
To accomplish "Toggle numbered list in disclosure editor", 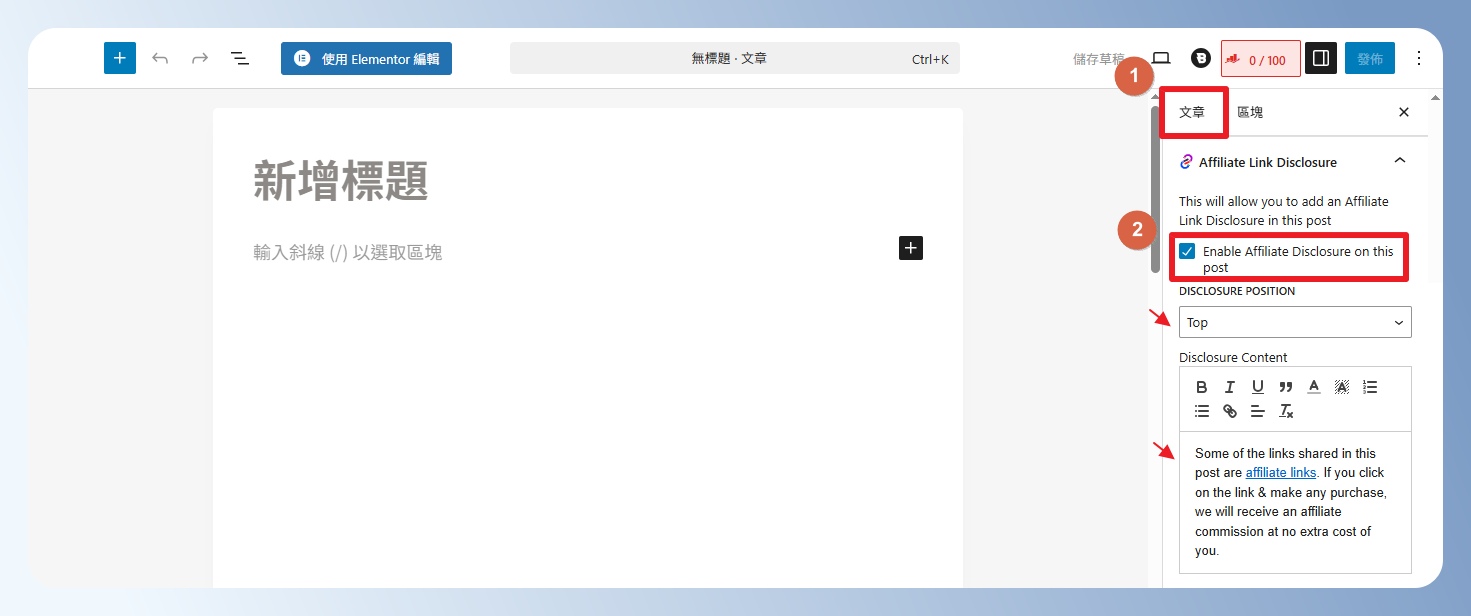I will (1370, 387).
